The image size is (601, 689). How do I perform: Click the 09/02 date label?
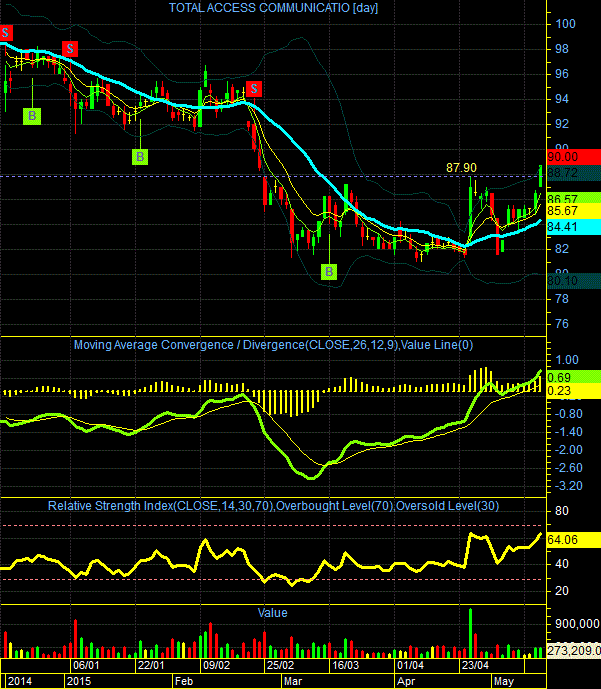pyautogui.click(x=216, y=665)
